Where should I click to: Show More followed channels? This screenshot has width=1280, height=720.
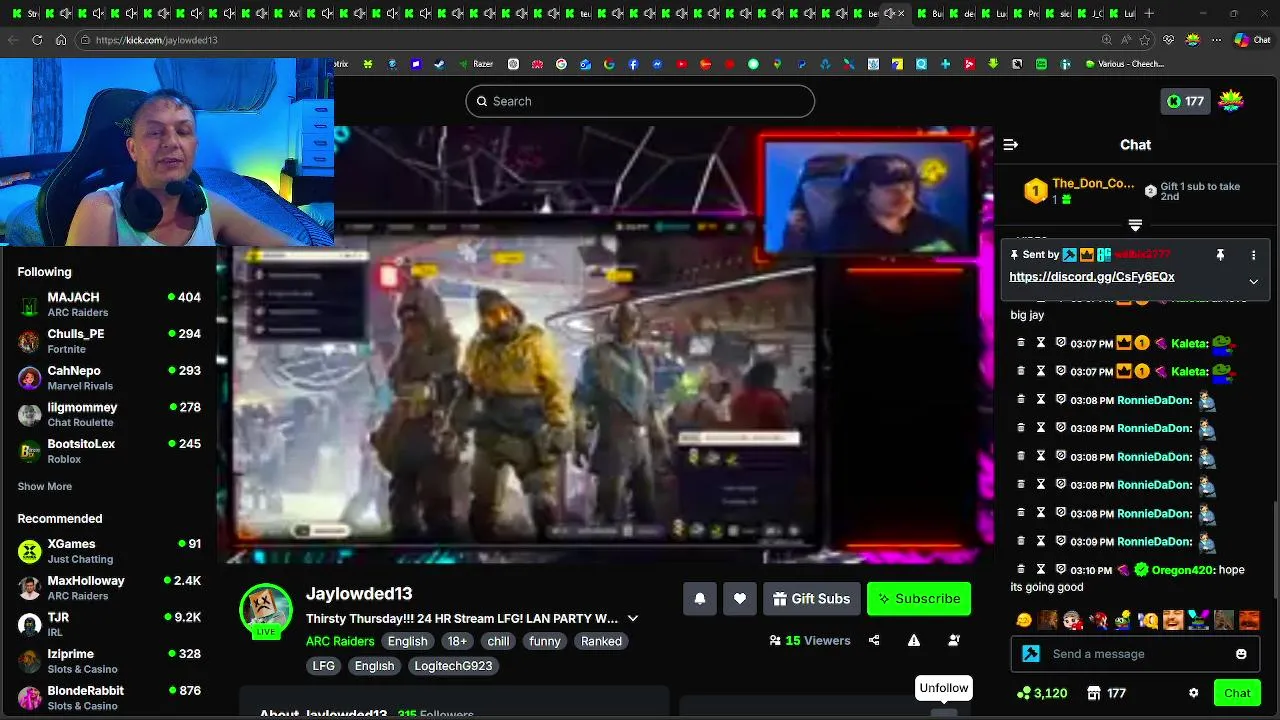(44, 486)
